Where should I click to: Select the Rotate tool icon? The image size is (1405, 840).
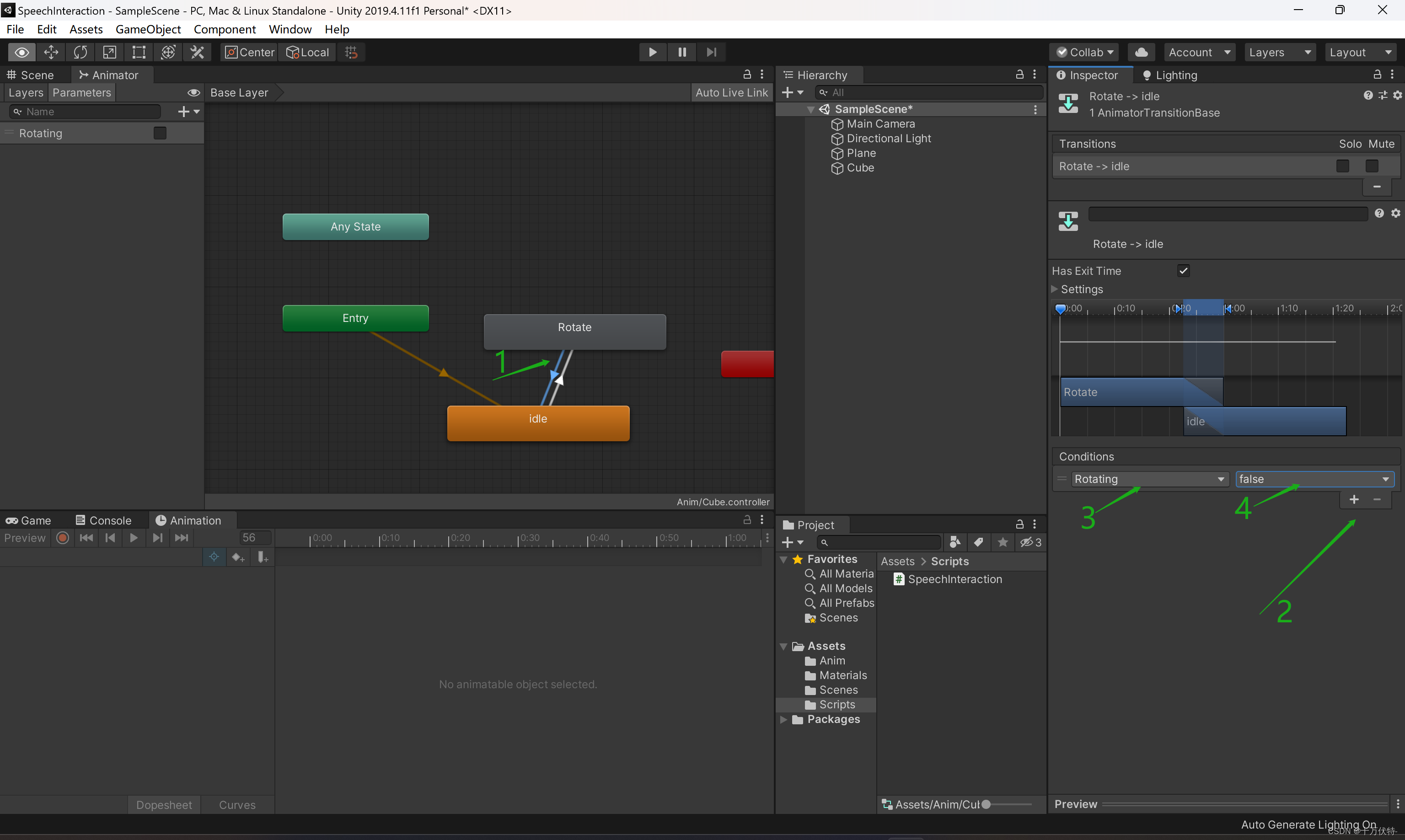pos(80,52)
